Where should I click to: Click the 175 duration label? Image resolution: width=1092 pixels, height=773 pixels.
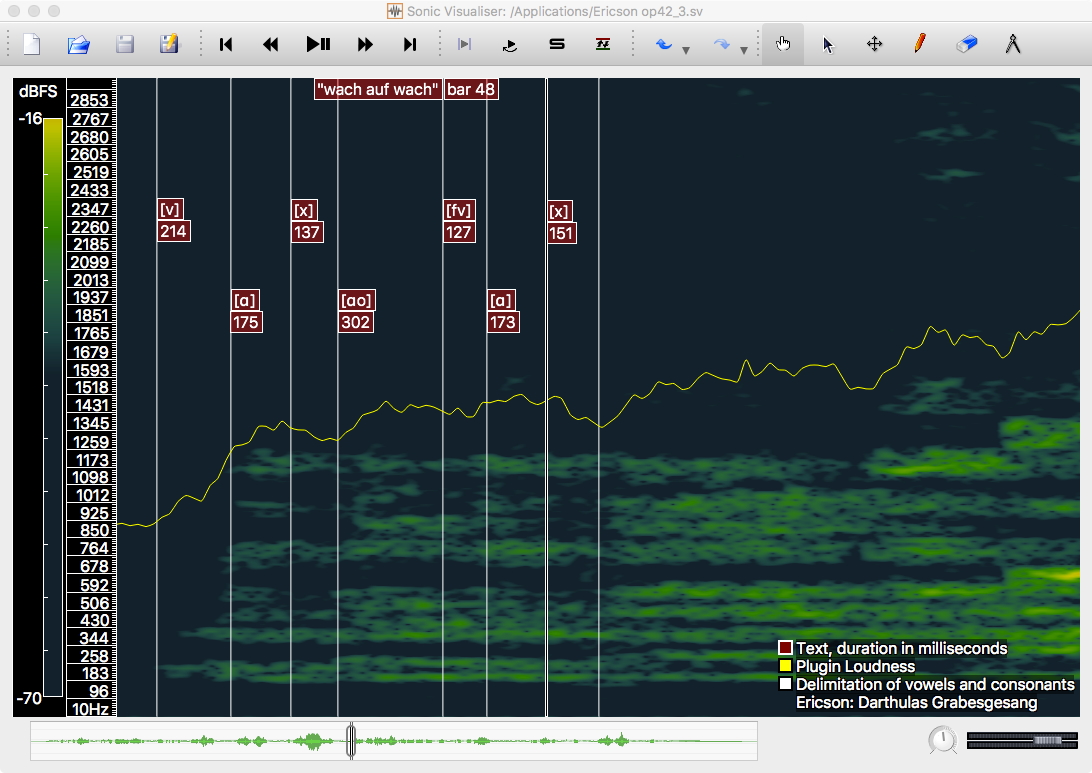247,322
